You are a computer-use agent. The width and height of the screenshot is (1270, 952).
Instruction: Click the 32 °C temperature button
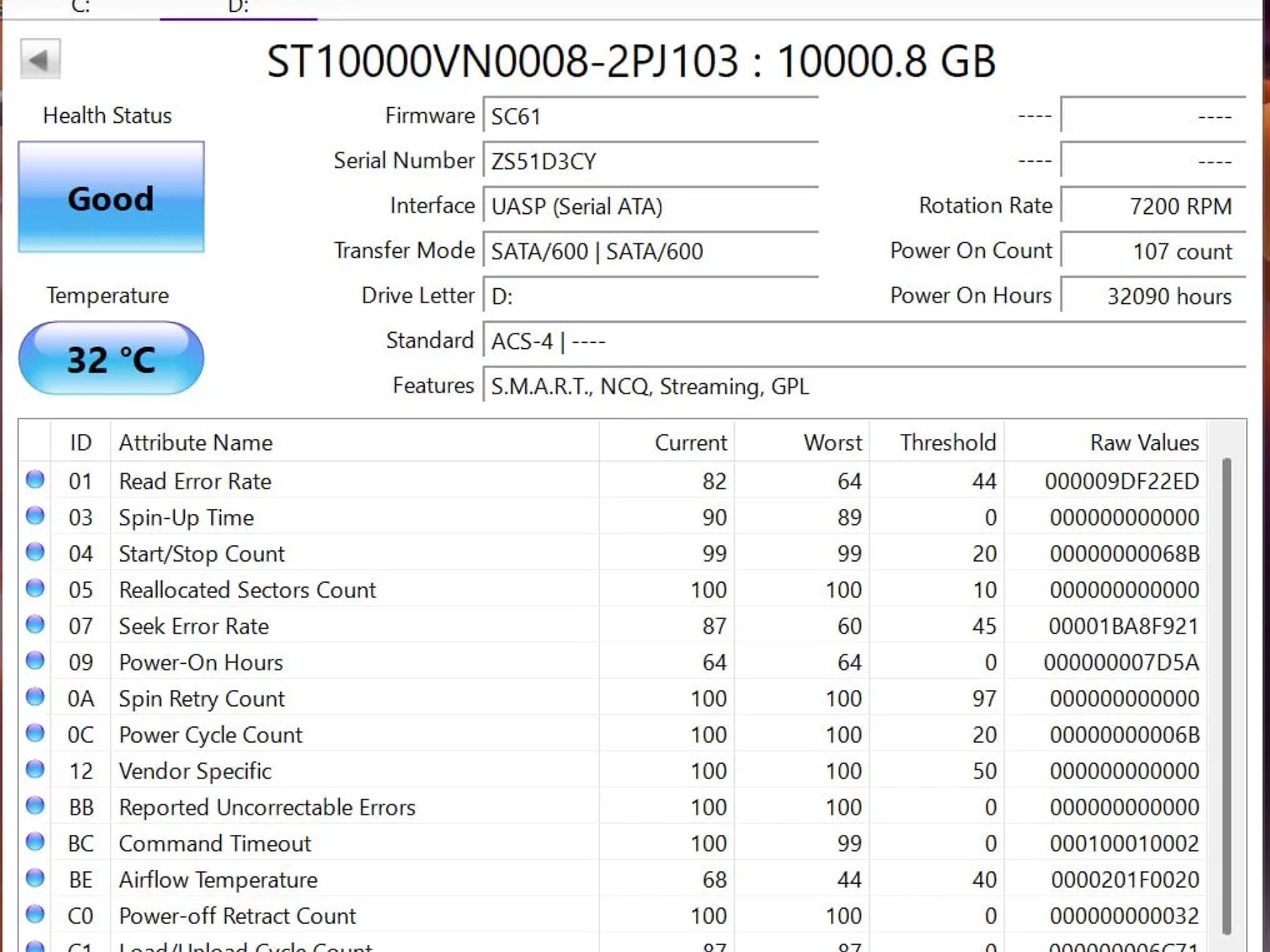point(111,358)
